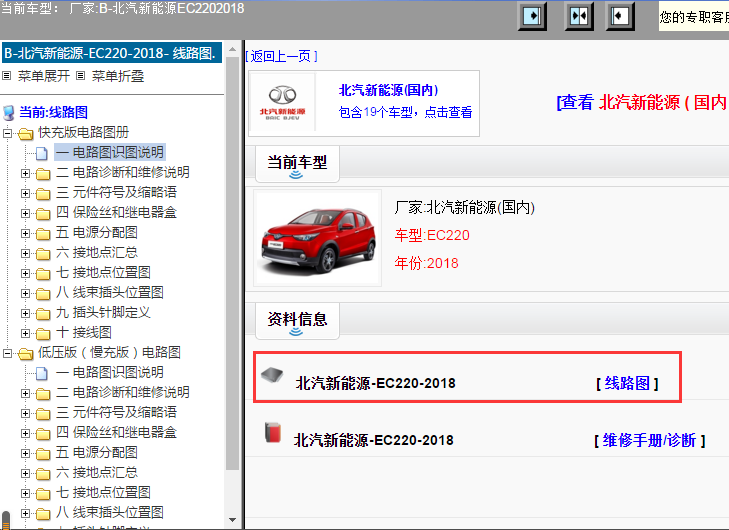Select 低压版 四 保险丝和继电器盒 item
Viewport: 729px width, 530px height.
[116, 432]
